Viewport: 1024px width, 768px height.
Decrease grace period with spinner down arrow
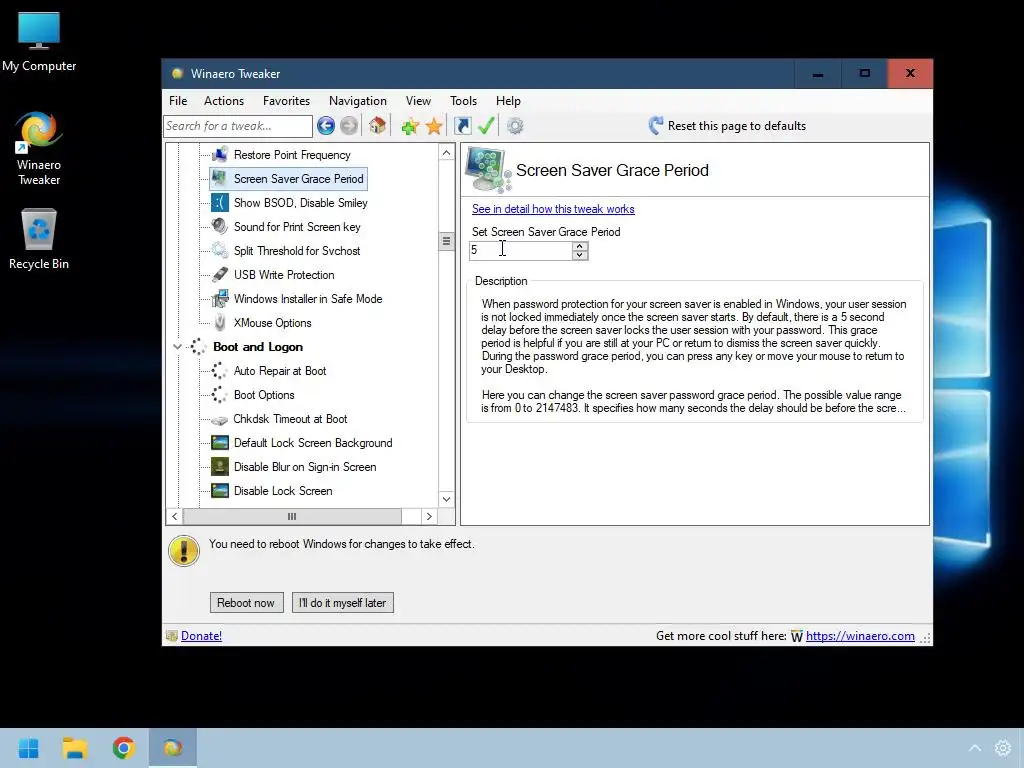(x=580, y=255)
